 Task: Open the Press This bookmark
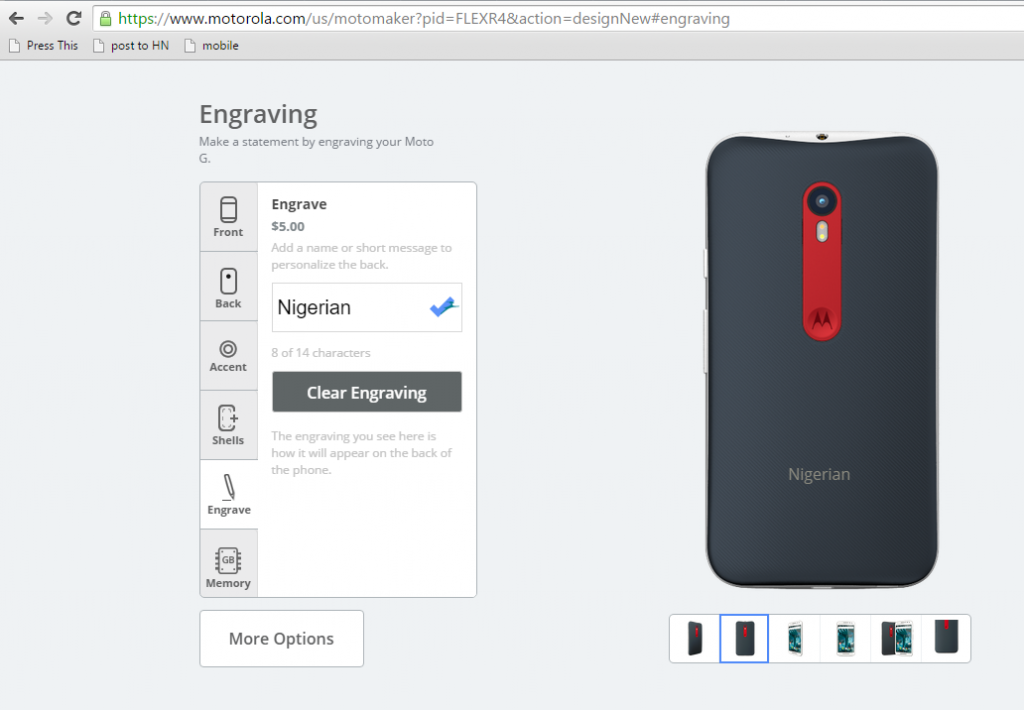(44, 46)
